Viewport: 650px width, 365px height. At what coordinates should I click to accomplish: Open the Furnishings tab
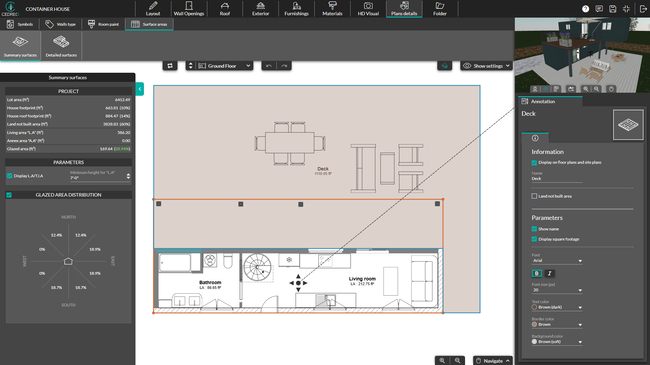pyautogui.click(x=296, y=9)
